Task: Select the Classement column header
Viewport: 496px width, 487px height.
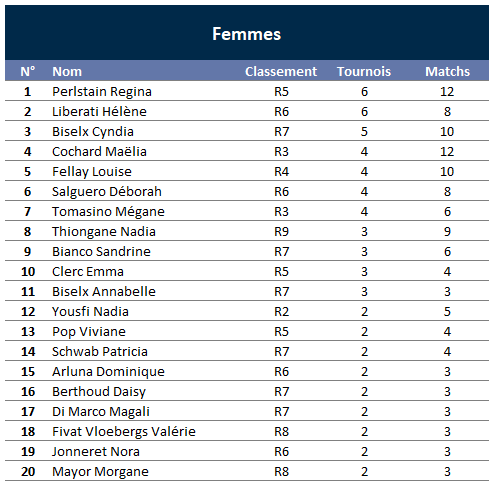Action: pos(281,71)
